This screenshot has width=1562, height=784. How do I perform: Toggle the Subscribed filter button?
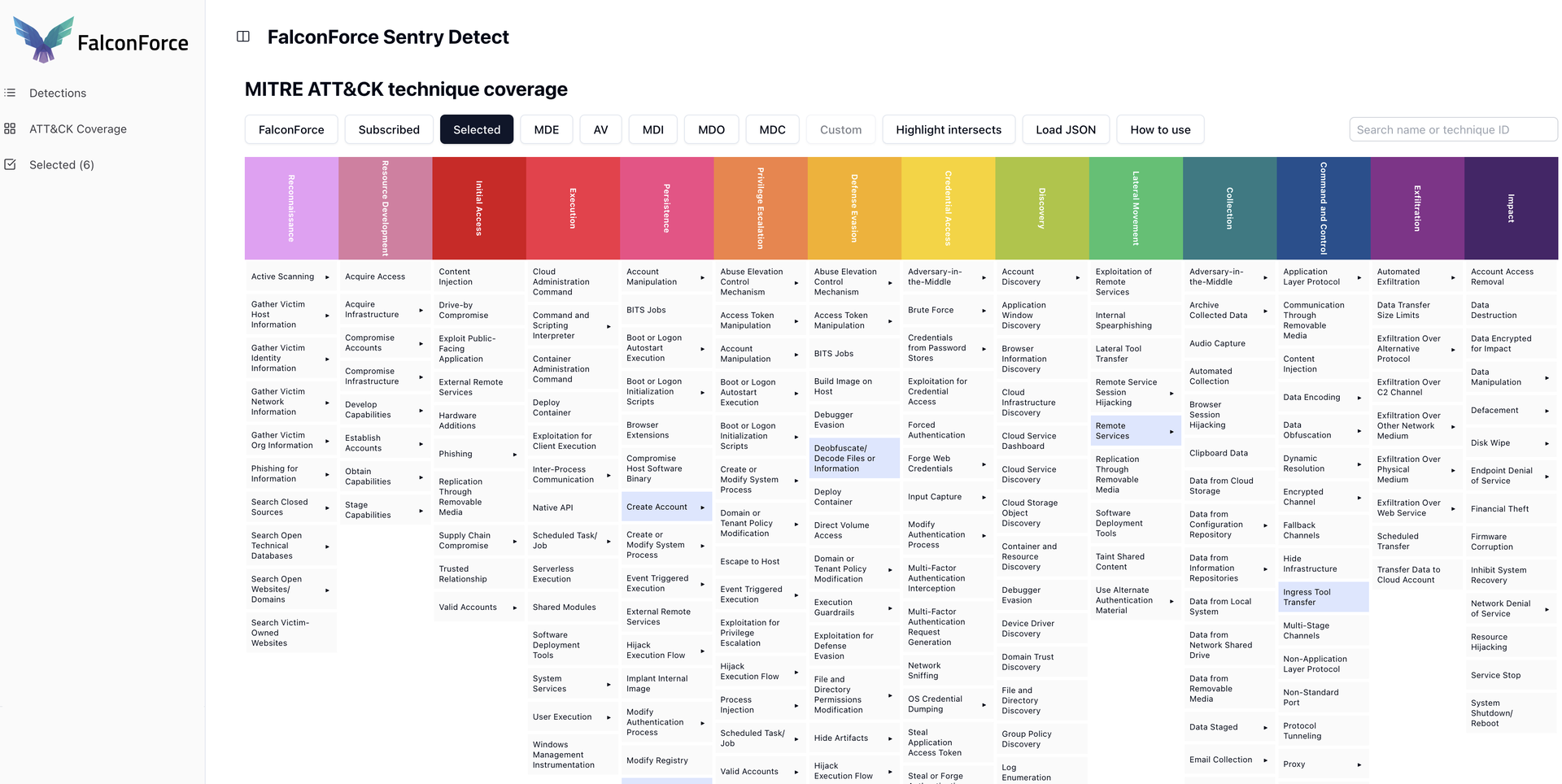(389, 129)
